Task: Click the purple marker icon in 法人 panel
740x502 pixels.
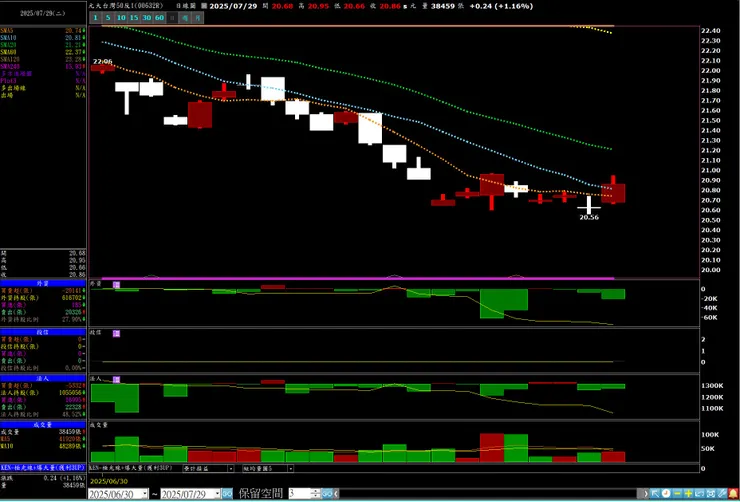Action: [117, 379]
